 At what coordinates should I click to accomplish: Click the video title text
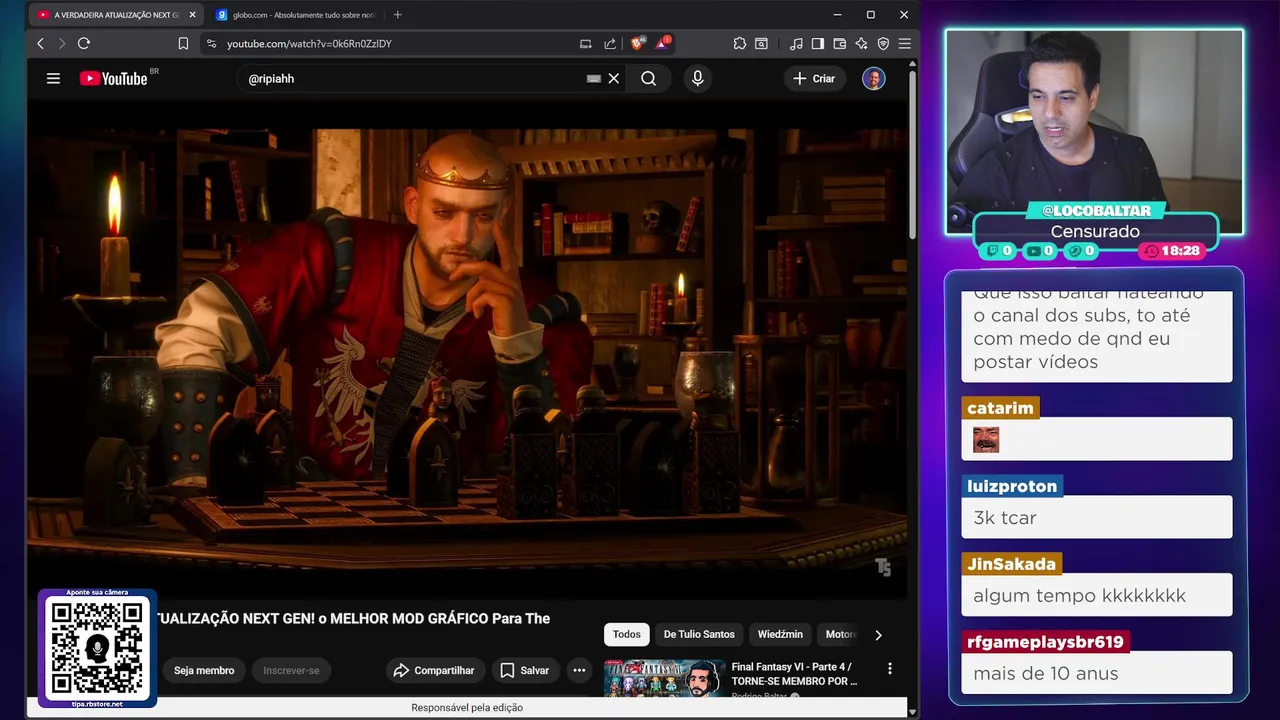point(353,618)
